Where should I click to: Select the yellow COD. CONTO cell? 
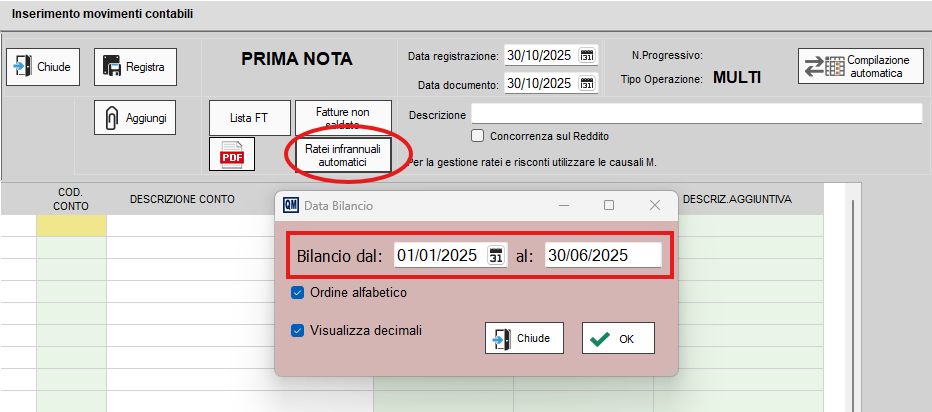71,226
